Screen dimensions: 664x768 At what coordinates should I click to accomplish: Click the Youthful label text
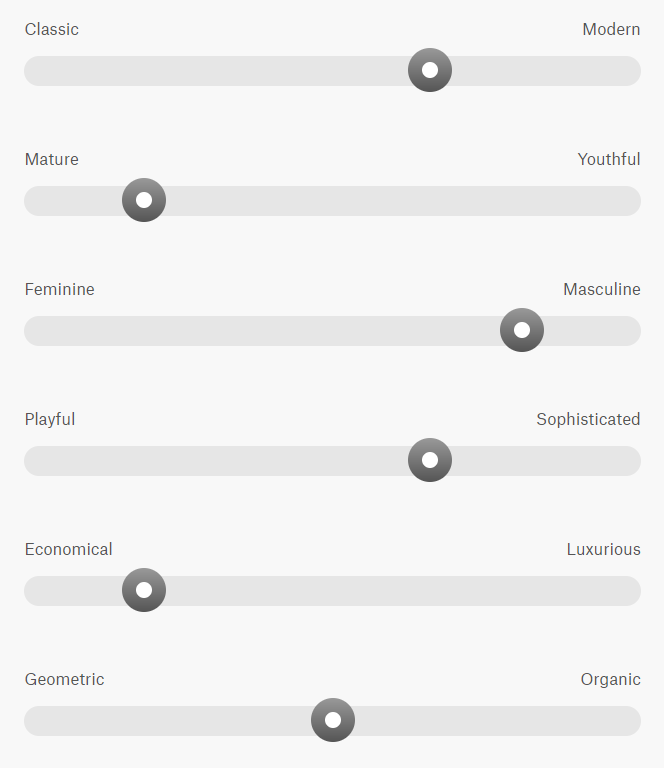click(x=609, y=159)
